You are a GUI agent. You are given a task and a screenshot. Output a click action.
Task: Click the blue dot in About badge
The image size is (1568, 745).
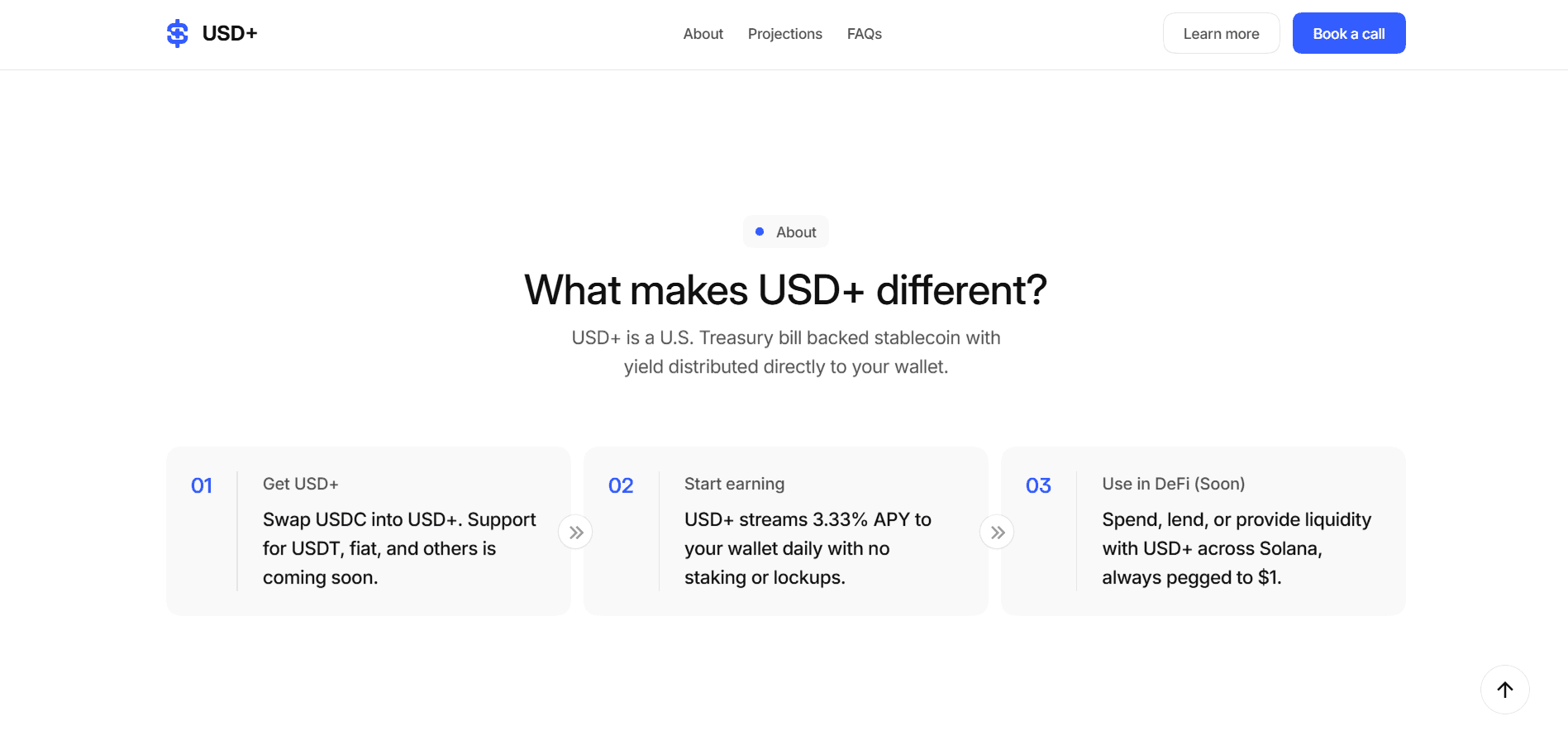760,232
